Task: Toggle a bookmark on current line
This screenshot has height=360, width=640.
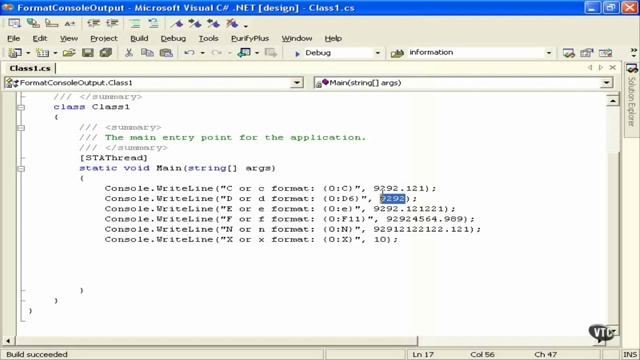Action: coord(177,24)
